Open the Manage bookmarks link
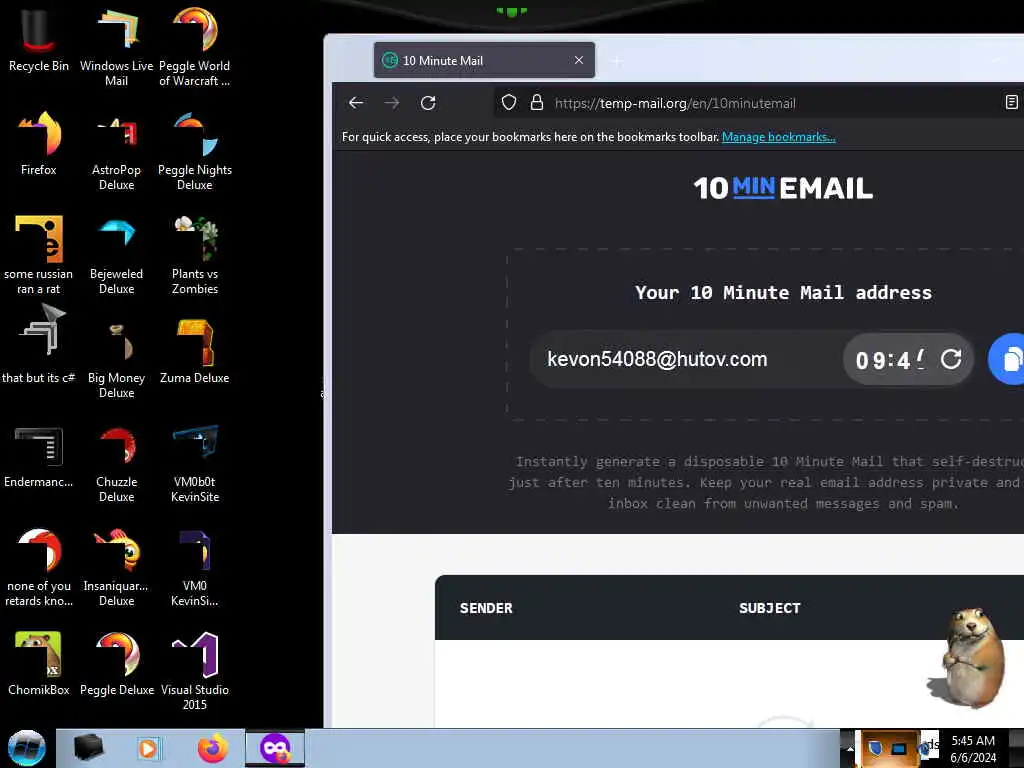The image size is (1024, 768). point(778,137)
